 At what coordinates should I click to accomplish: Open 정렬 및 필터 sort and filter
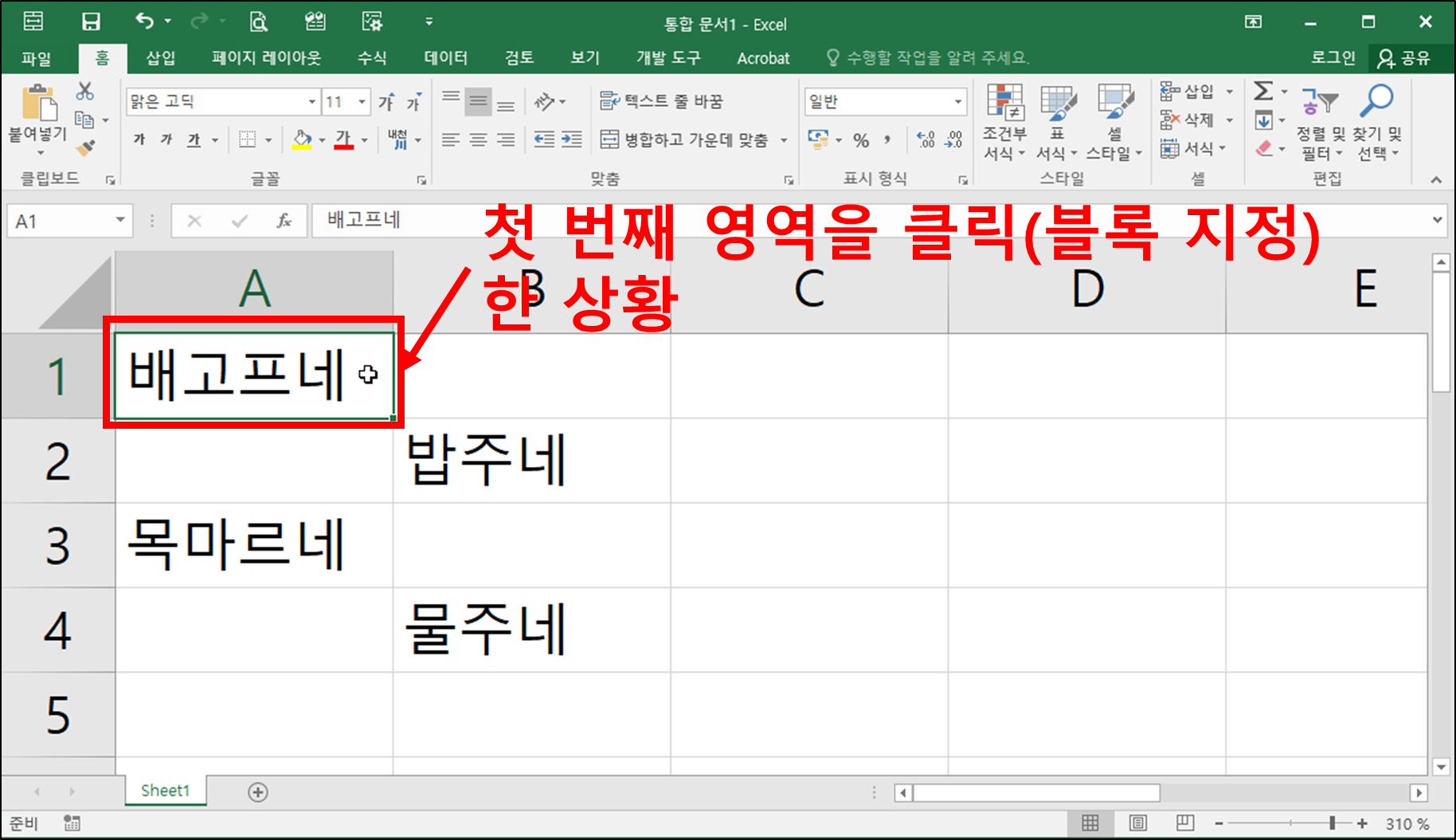pyautogui.click(x=1321, y=121)
